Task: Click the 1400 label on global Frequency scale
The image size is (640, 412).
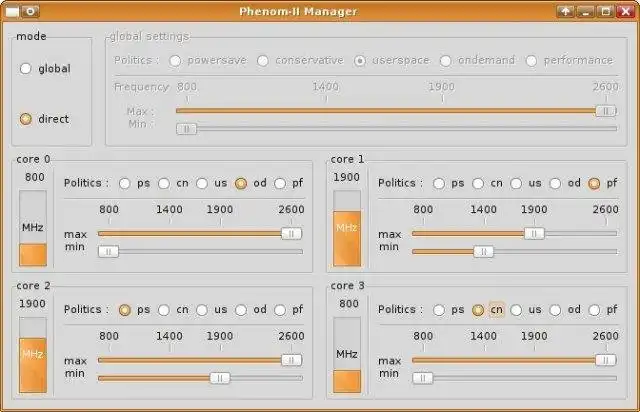Action: tap(326, 87)
